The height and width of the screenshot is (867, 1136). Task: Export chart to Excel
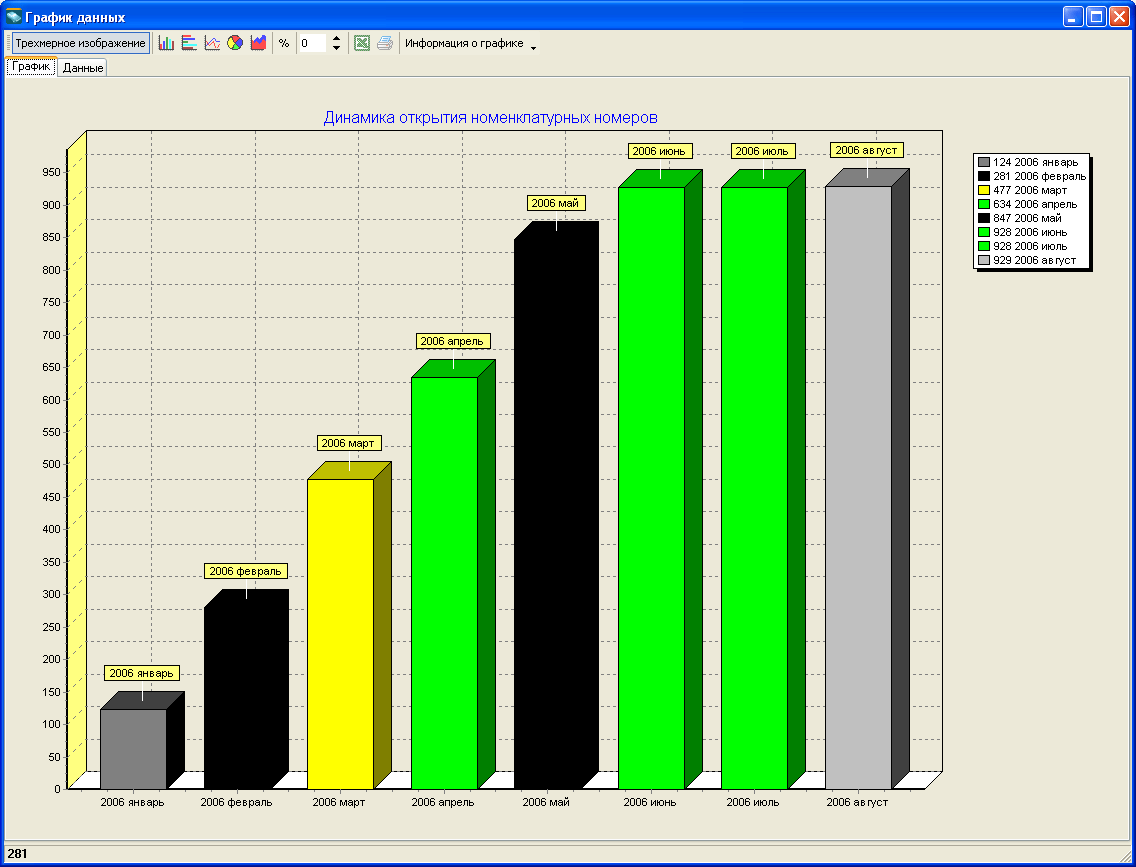(x=362, y=43)
